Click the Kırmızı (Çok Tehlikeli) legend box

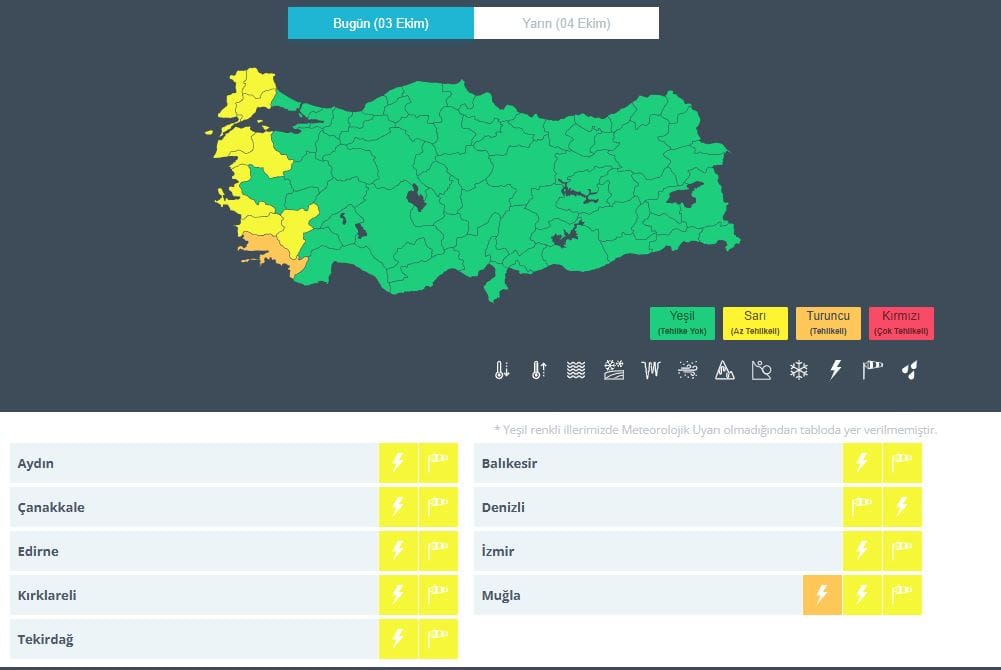(901, 323)
